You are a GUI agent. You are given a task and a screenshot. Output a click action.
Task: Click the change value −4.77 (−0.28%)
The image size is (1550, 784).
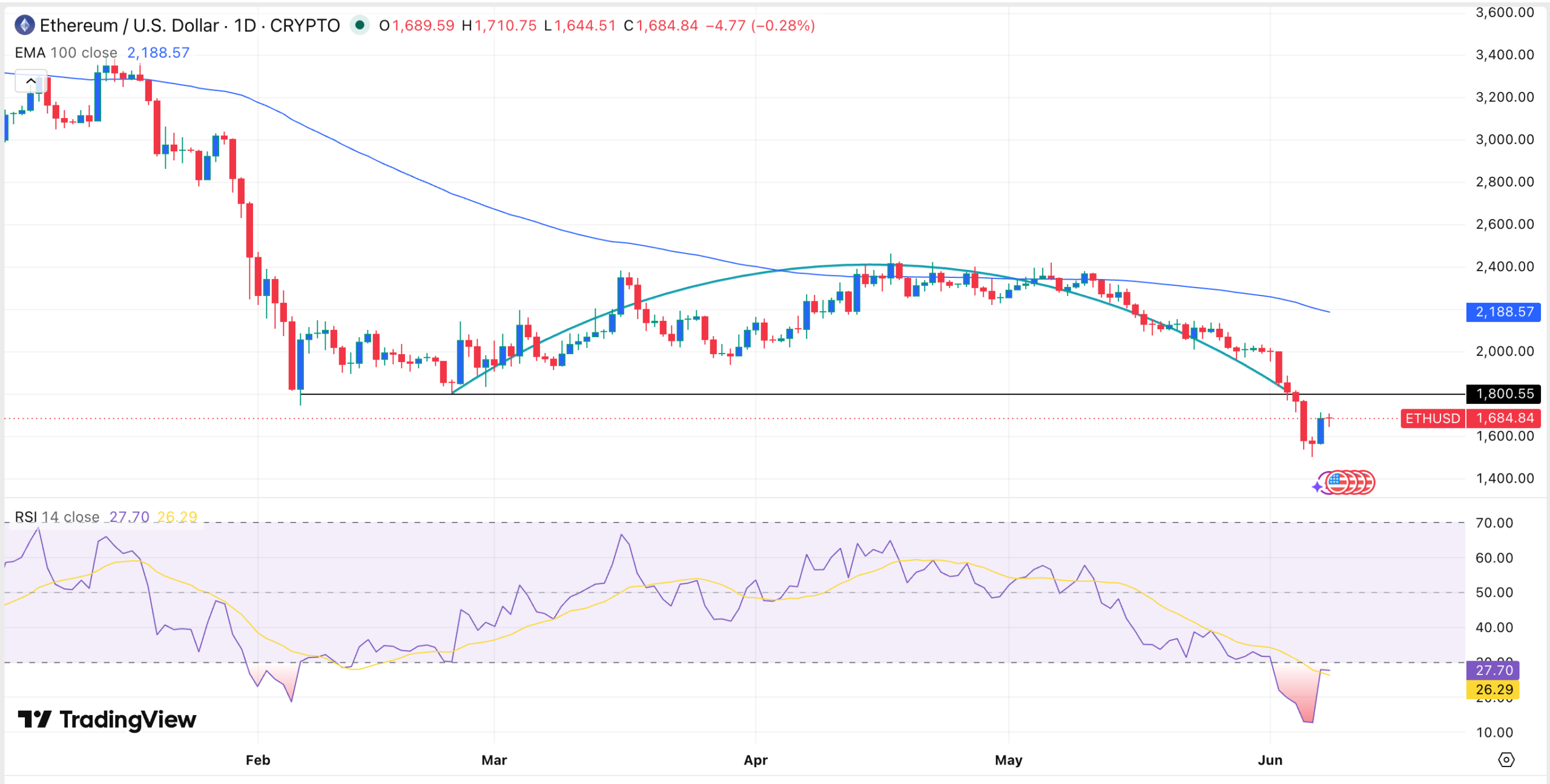760,25
